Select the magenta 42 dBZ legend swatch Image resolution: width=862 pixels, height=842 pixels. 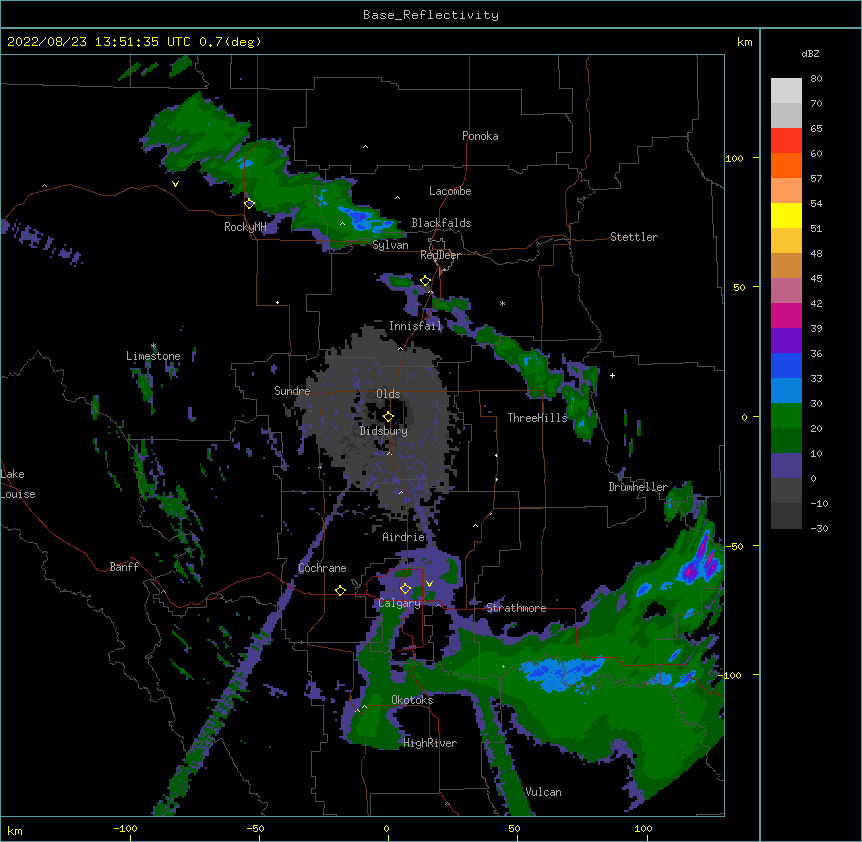click(x=786, y=315)
